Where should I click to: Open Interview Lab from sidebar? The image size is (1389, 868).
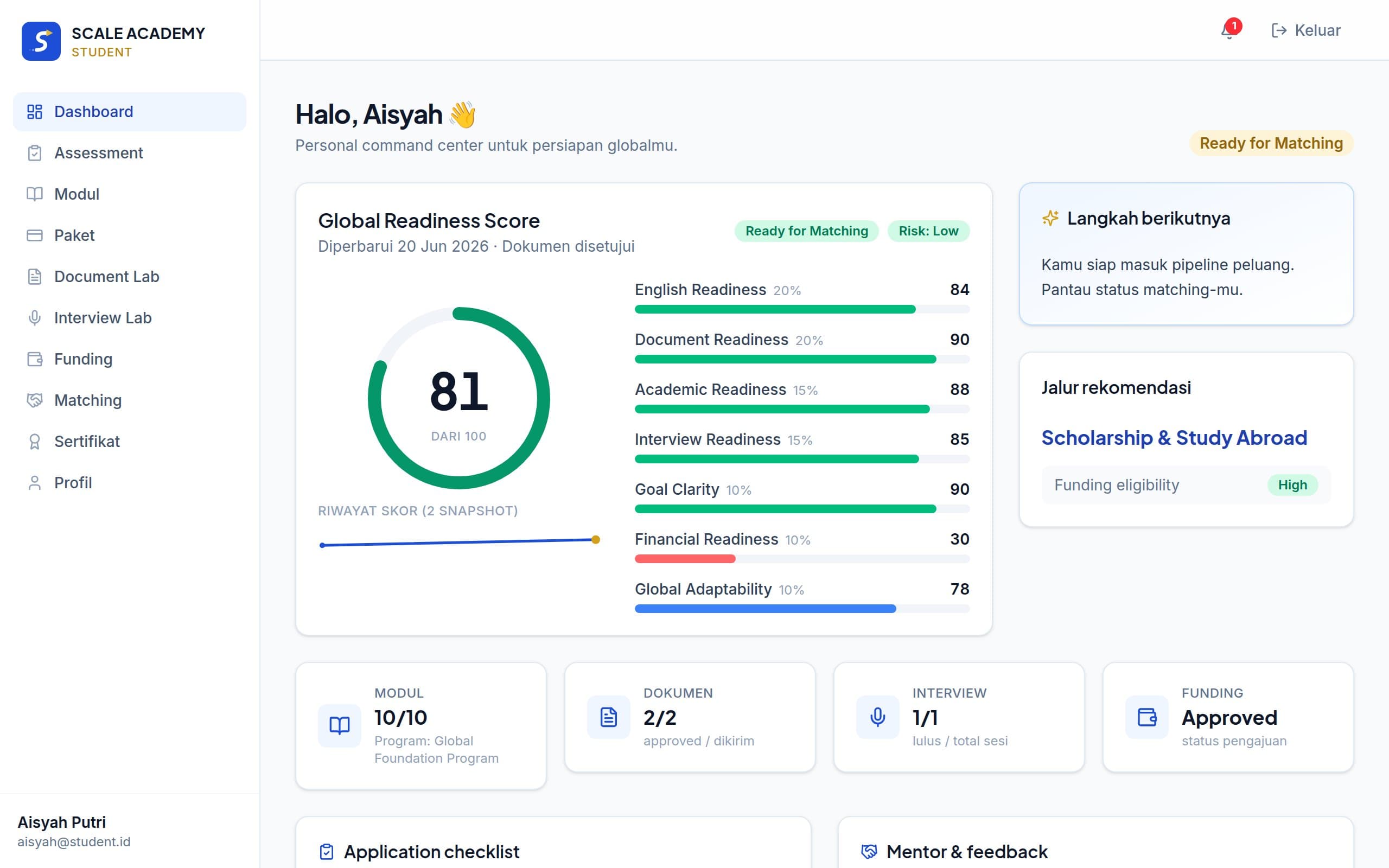coord(130,318)
